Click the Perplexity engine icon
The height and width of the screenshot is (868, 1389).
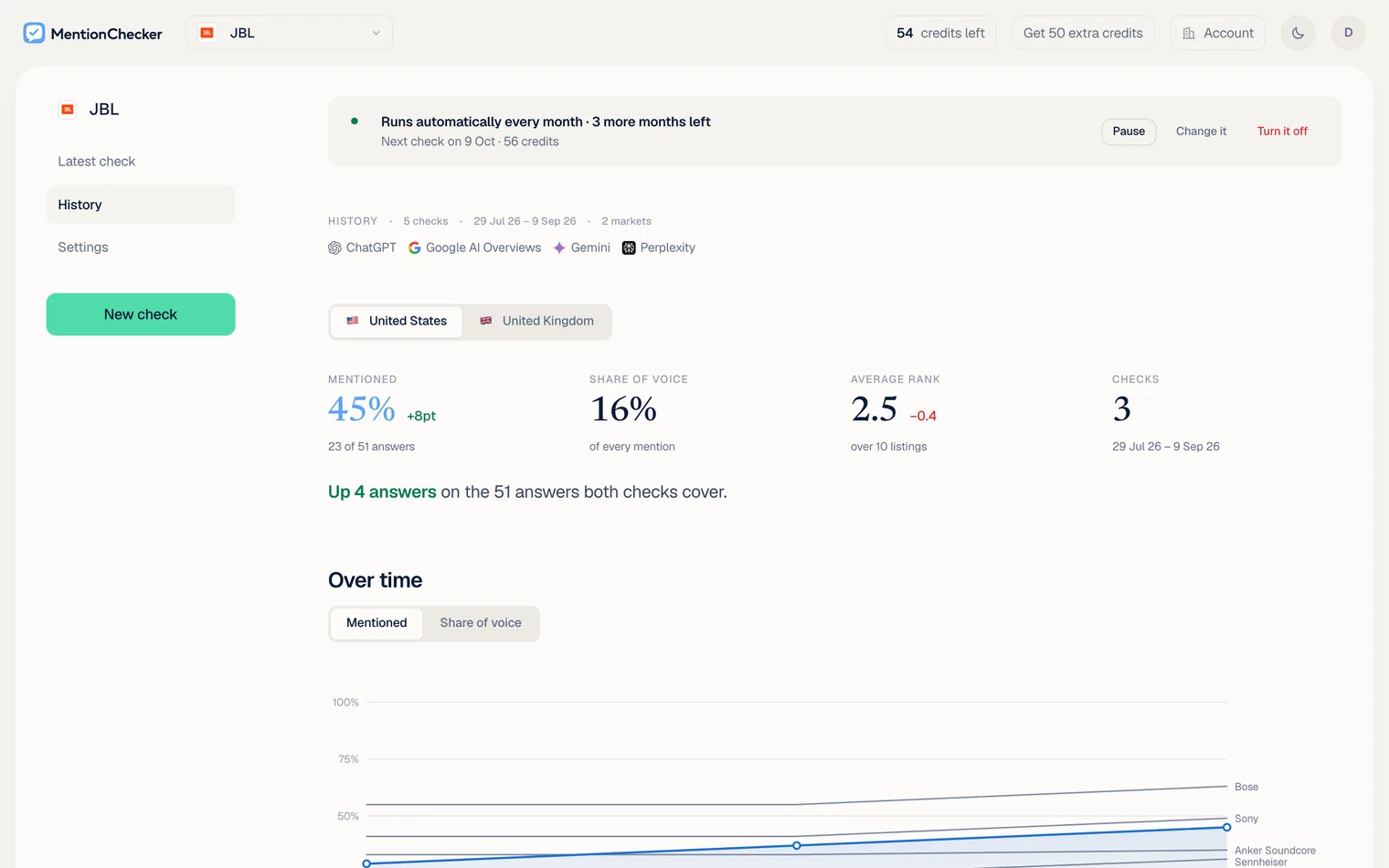pyautogui.click(x=629, y=248)
